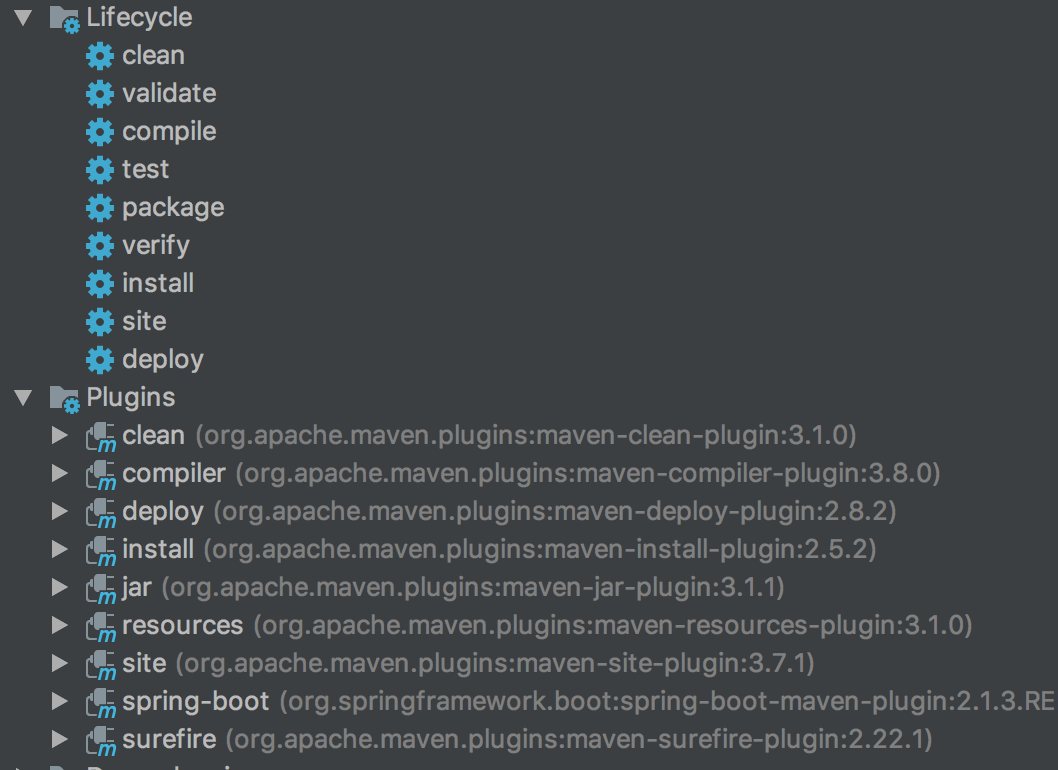This screenshot has height=770, width=1058.
Task: Expand the compiler plugin node
Action: 60,474
